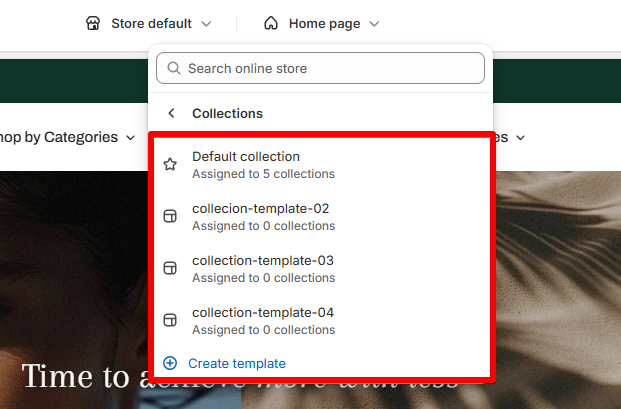Expand the Store default dropdown chevron

click(x=206, y=24)
